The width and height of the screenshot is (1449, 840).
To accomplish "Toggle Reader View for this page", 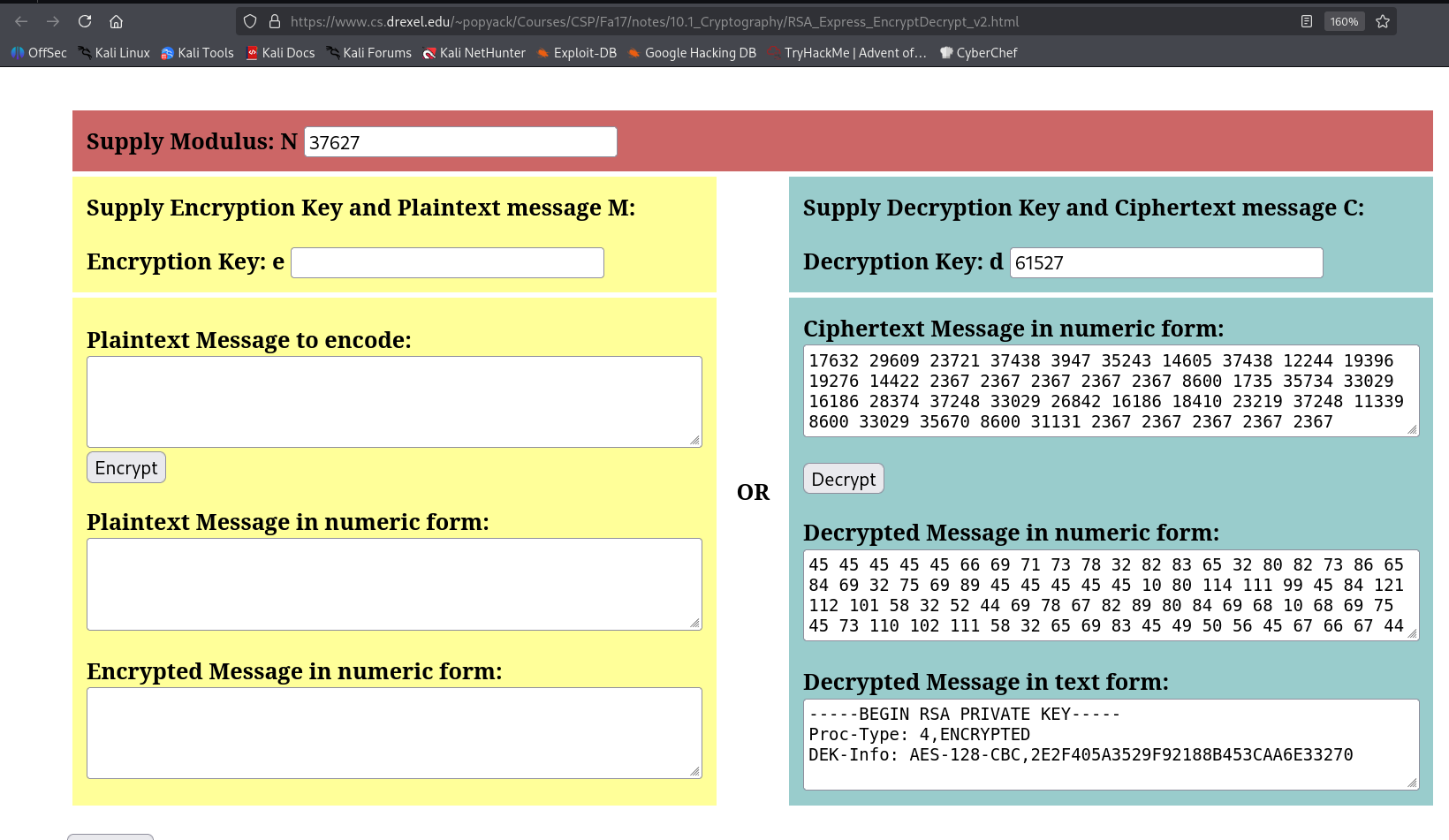I will (1307, 21).
